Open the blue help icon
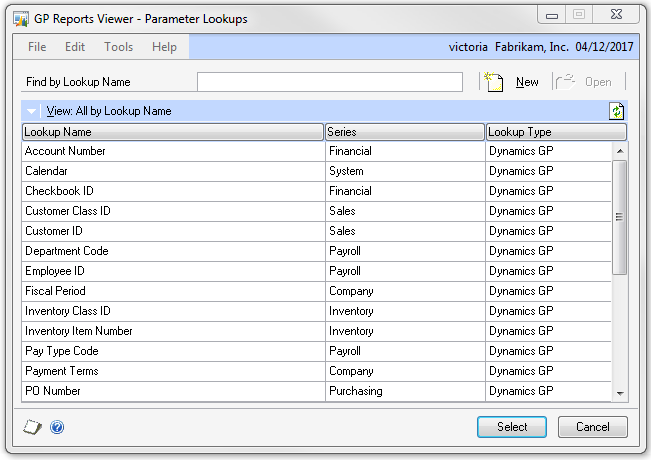The width and height of the screenshot is (651, 460). [57, 427]
